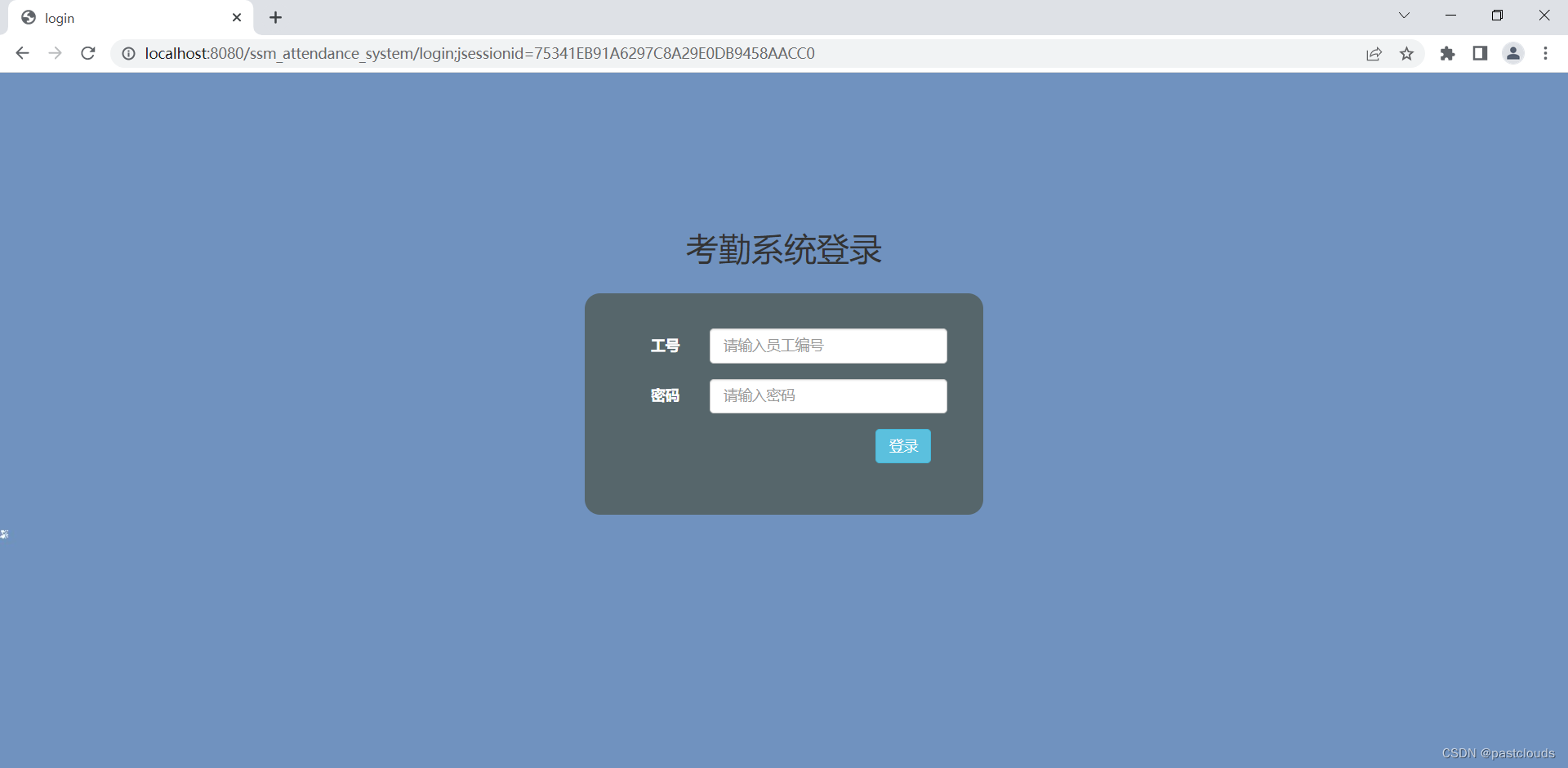Open the three-dot browser menu
1568x768 pixels.
coord(1546,53)
